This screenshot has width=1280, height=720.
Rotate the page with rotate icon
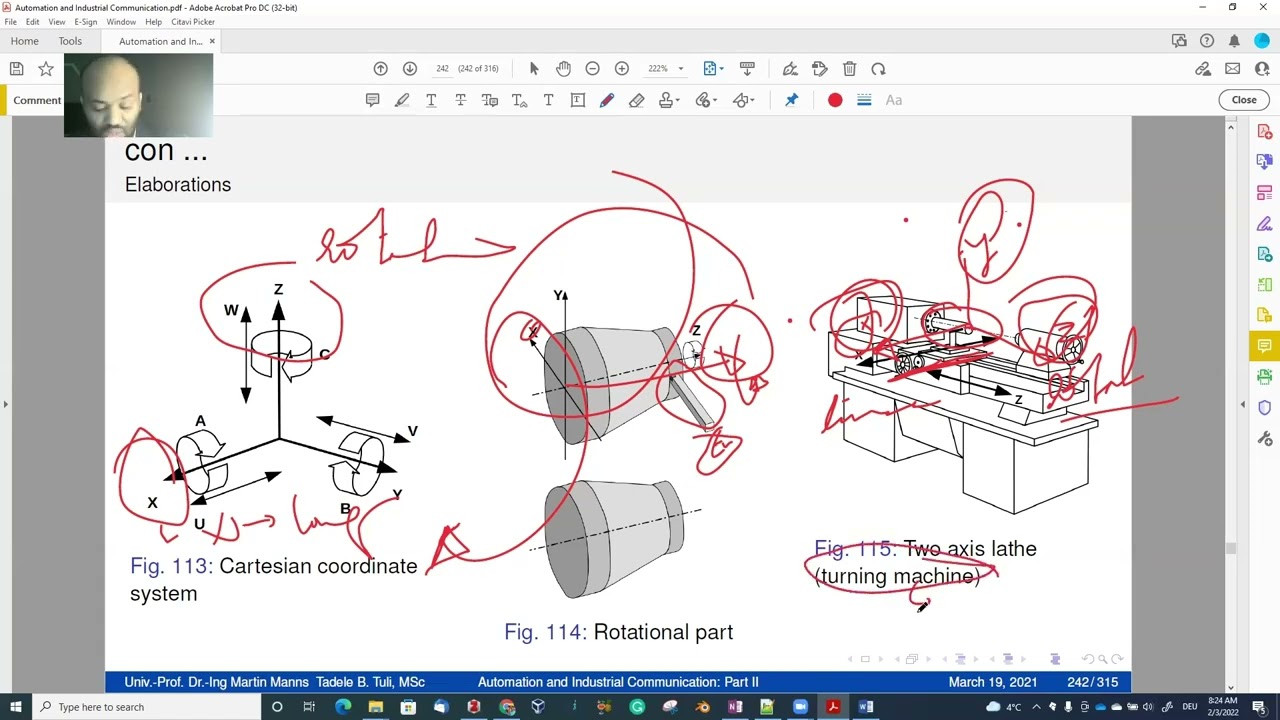click(x=878, y=69)
